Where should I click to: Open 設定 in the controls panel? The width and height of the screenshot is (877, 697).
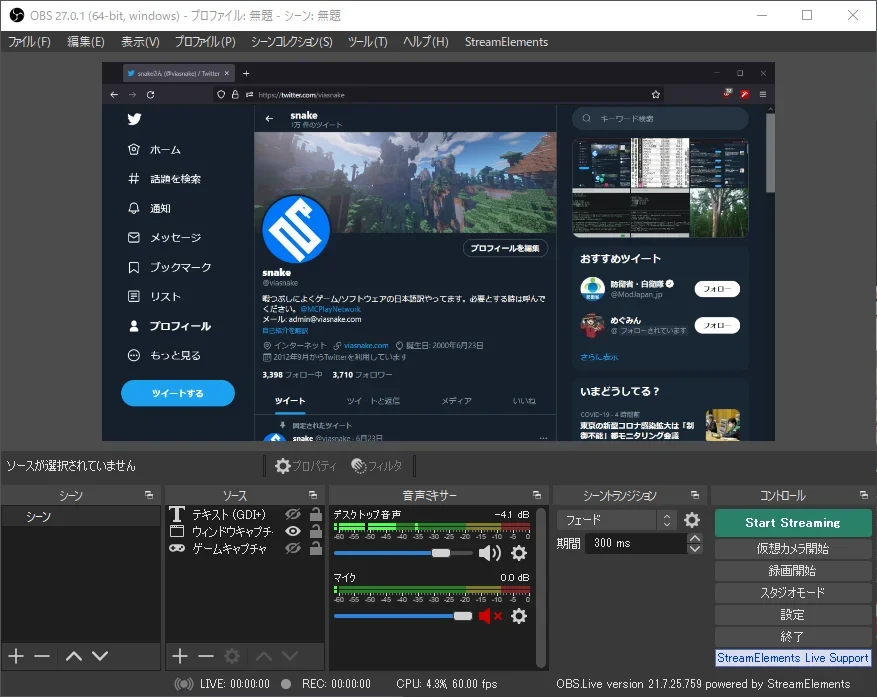click(x=793, y=615)
